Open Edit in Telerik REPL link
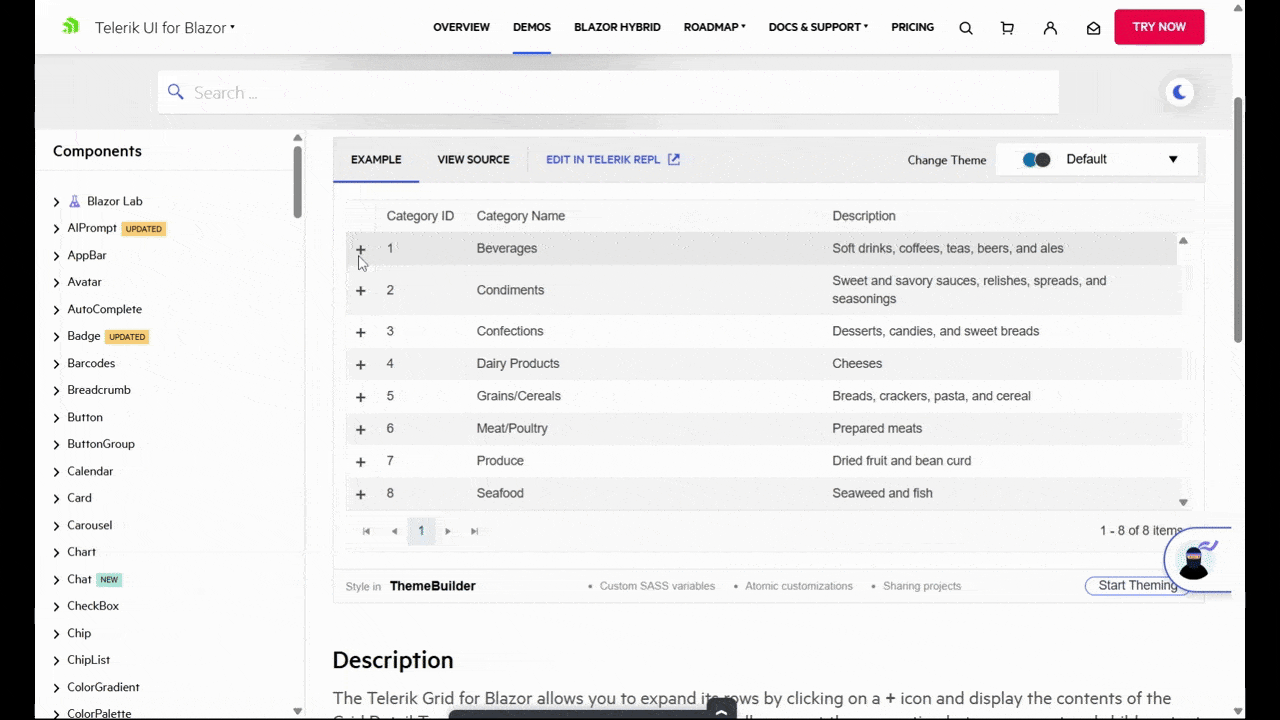Image resolution: width=1280 pixels, height=720 pixels. (x=613, y=160)
